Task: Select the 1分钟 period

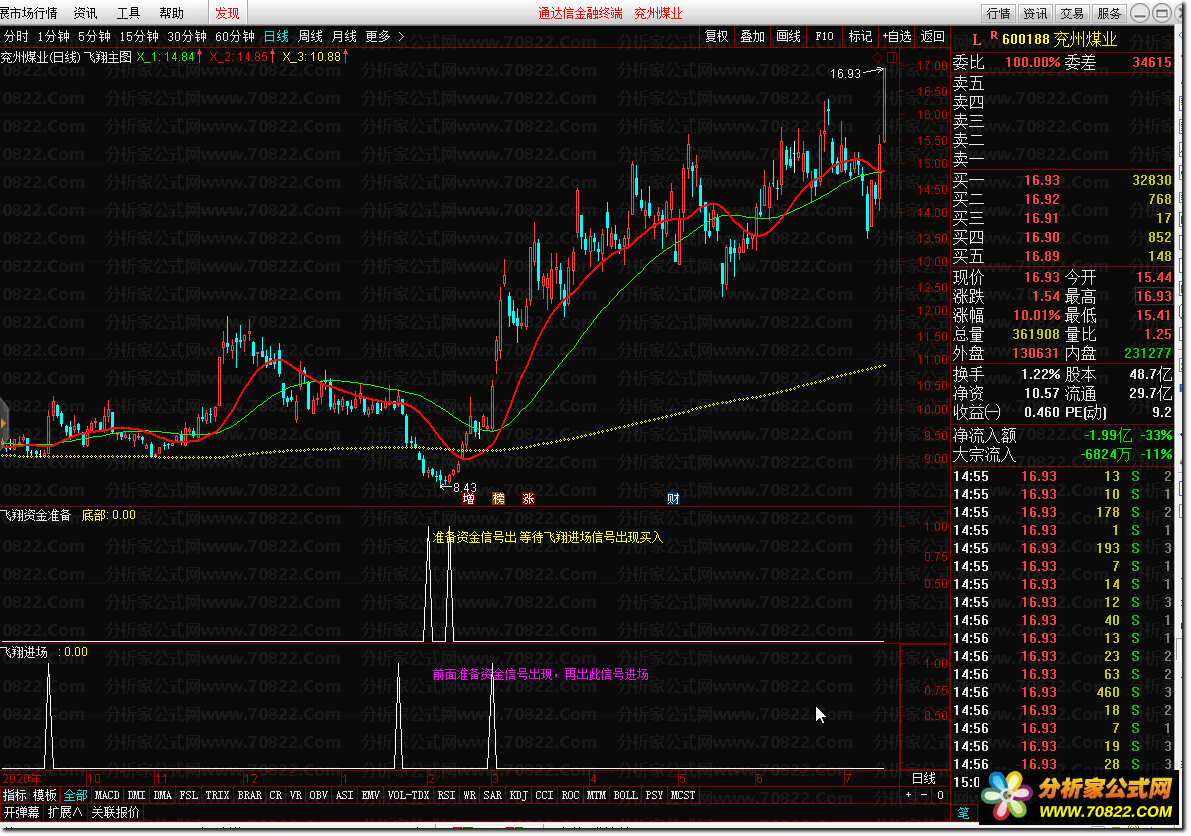Action: (53, 36)
